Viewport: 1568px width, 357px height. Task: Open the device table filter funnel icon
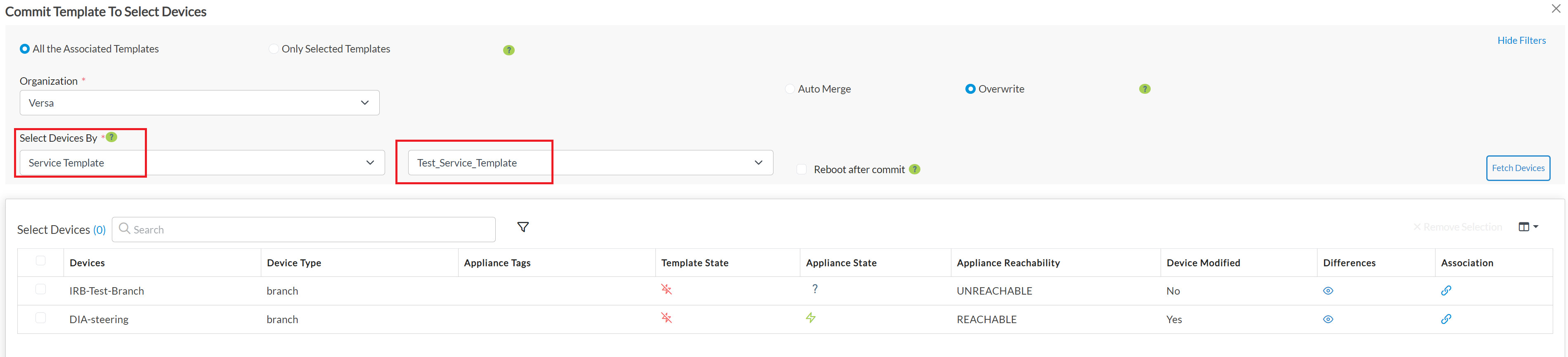coord(523,227)
